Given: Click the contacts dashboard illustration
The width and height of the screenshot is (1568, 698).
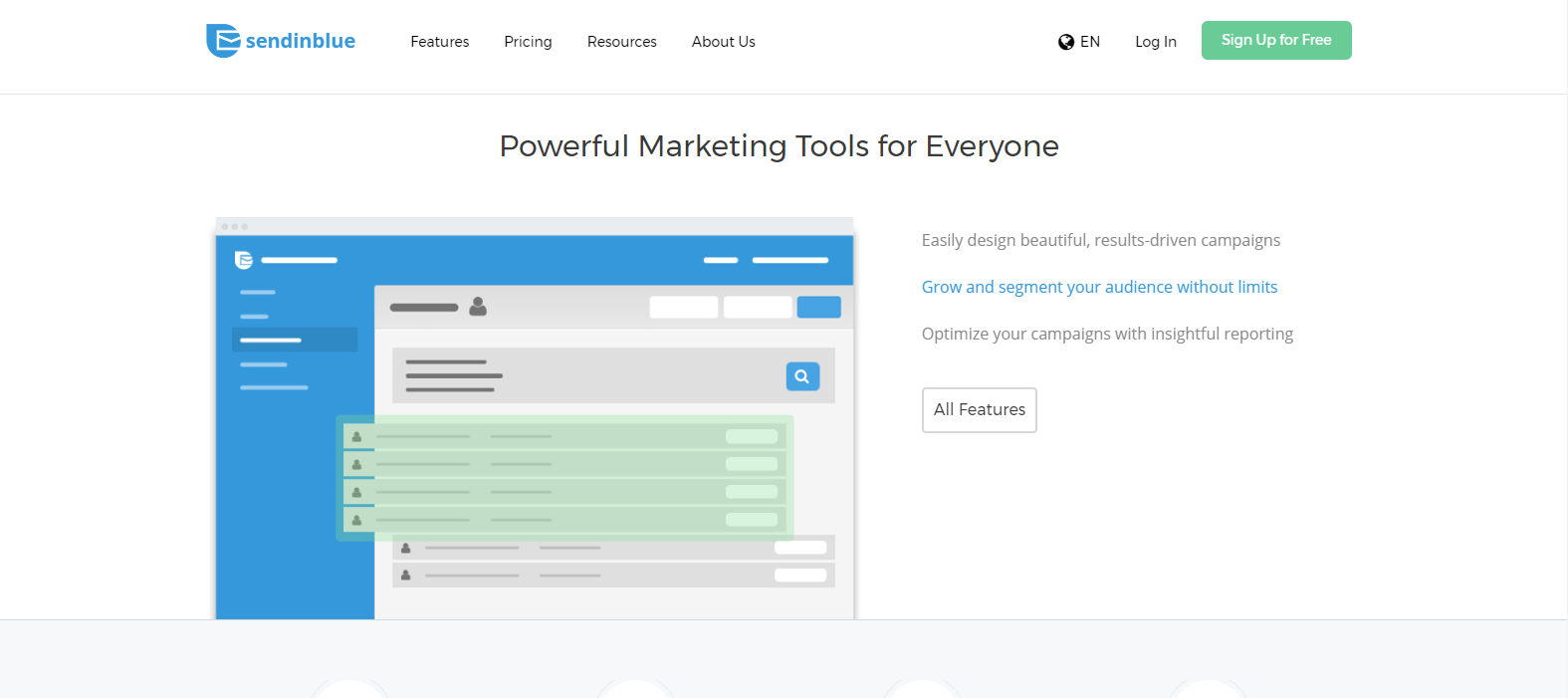Looking at the screenshot, I should [535, 418].
